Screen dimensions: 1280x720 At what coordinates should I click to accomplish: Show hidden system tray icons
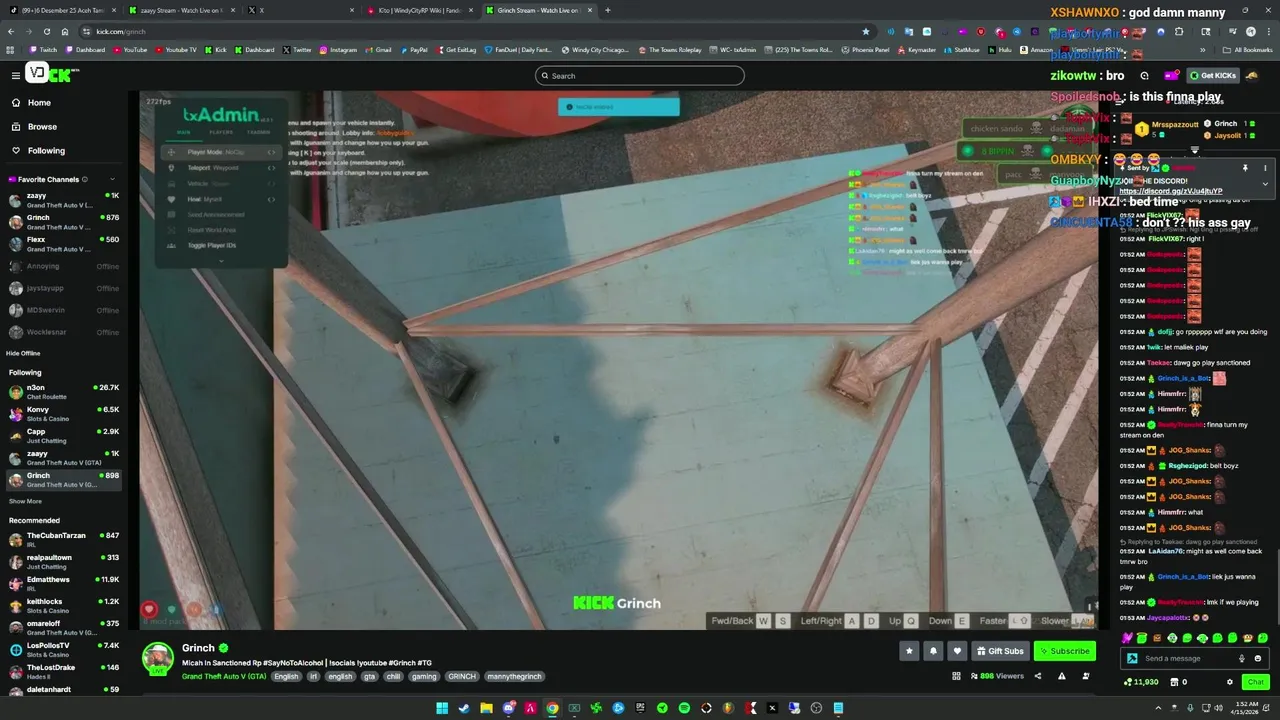click(x=1160, y=708)
